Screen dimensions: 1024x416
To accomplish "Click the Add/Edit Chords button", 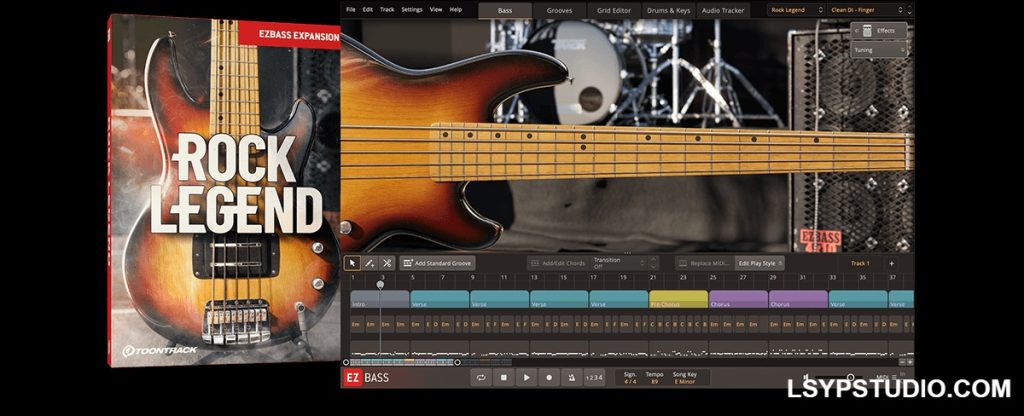I will click(x=556, y=263).
